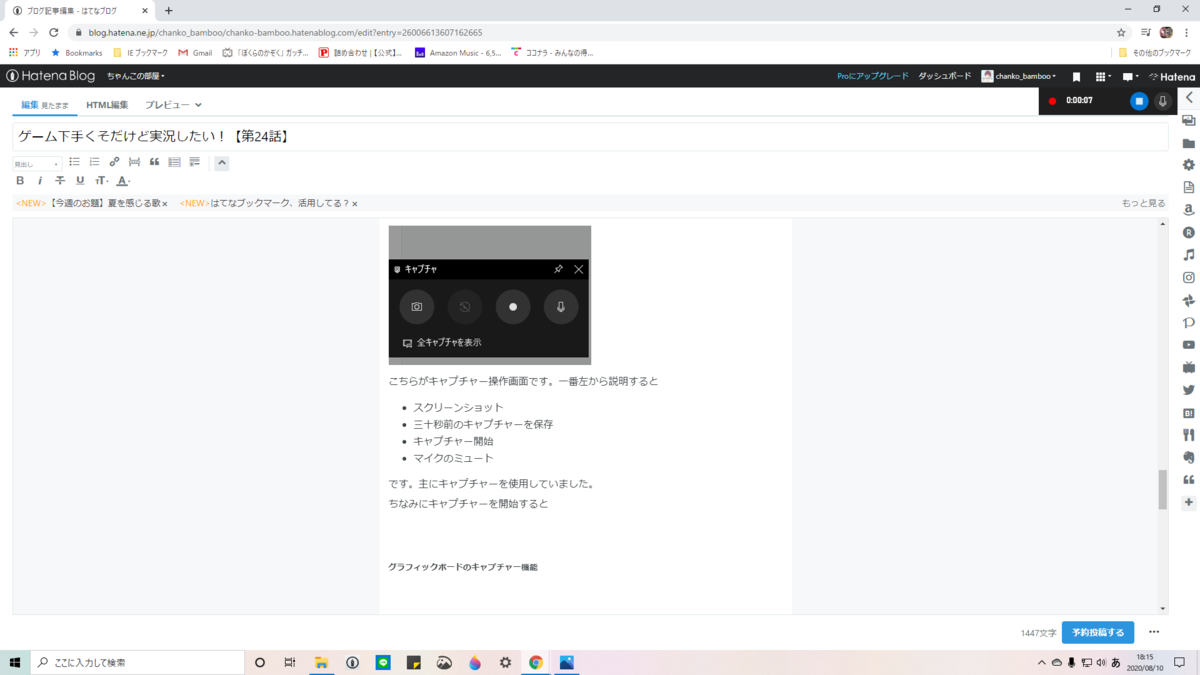The width and height of the screenshot is (1200, 675).
Task: Toggle bold text formatting
Action: point(20,181)
